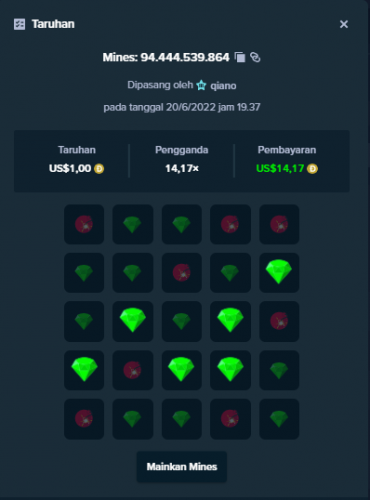Select the dim gem in row 1, column 2
This screenshot has height=500, width=370.
[133, 224]
